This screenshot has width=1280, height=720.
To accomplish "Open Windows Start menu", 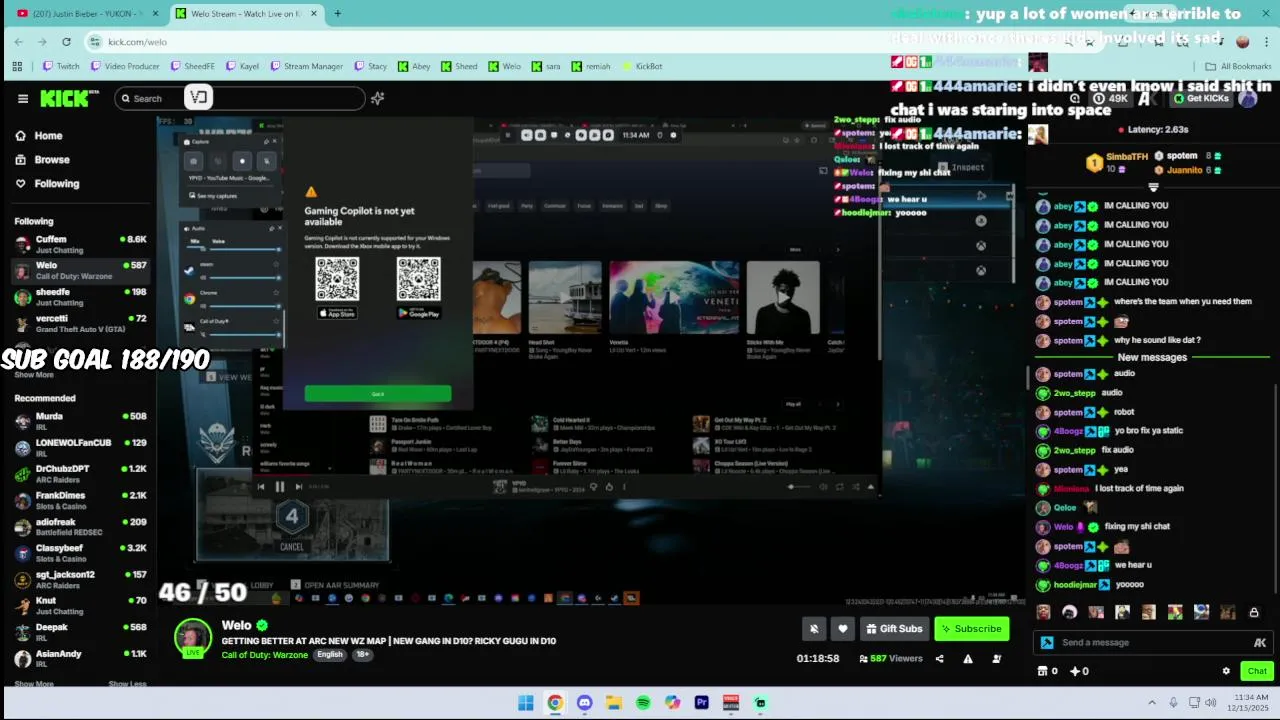I will (x=526, y=703).
